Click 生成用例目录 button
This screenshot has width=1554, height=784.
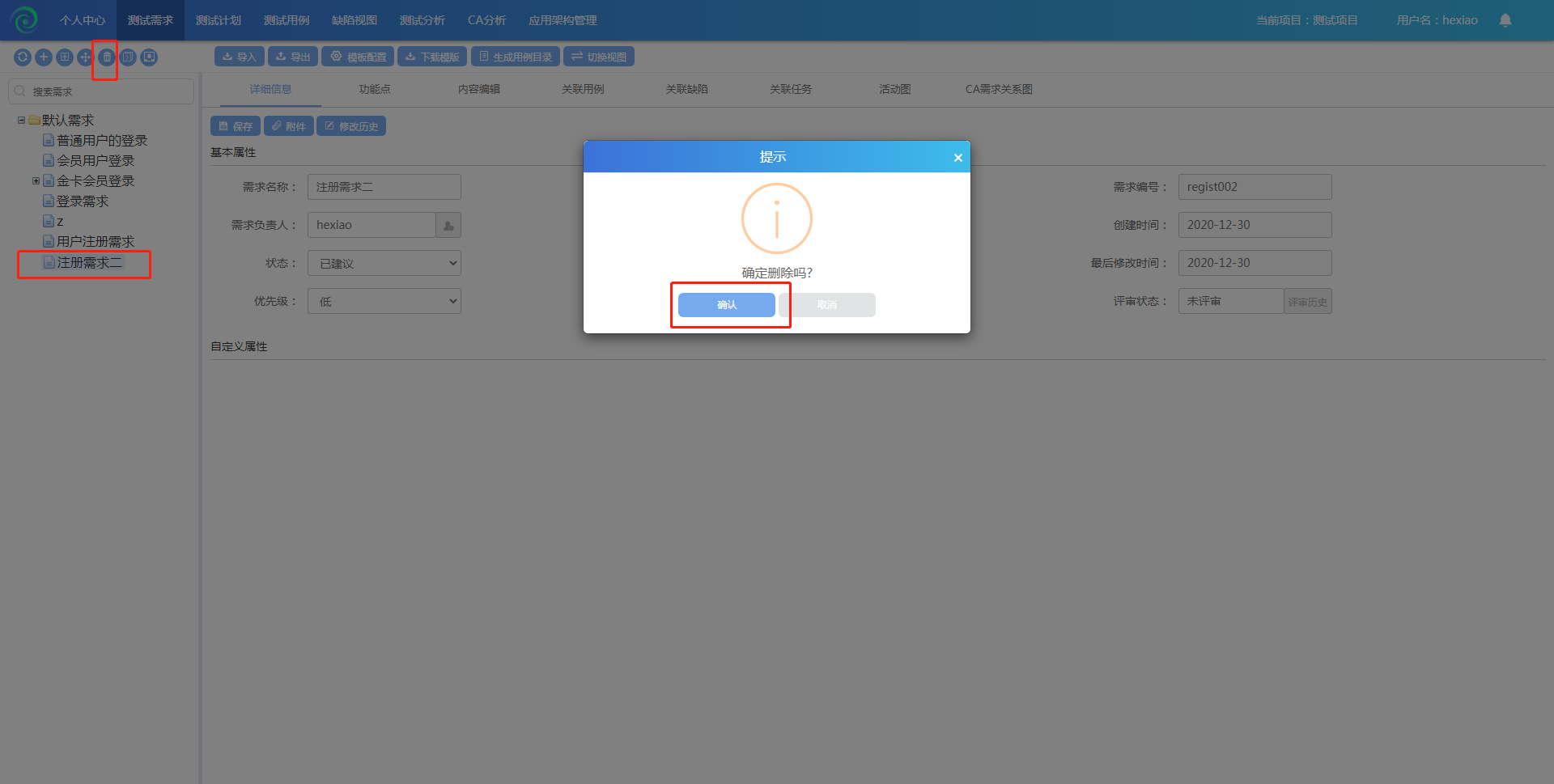516,57
